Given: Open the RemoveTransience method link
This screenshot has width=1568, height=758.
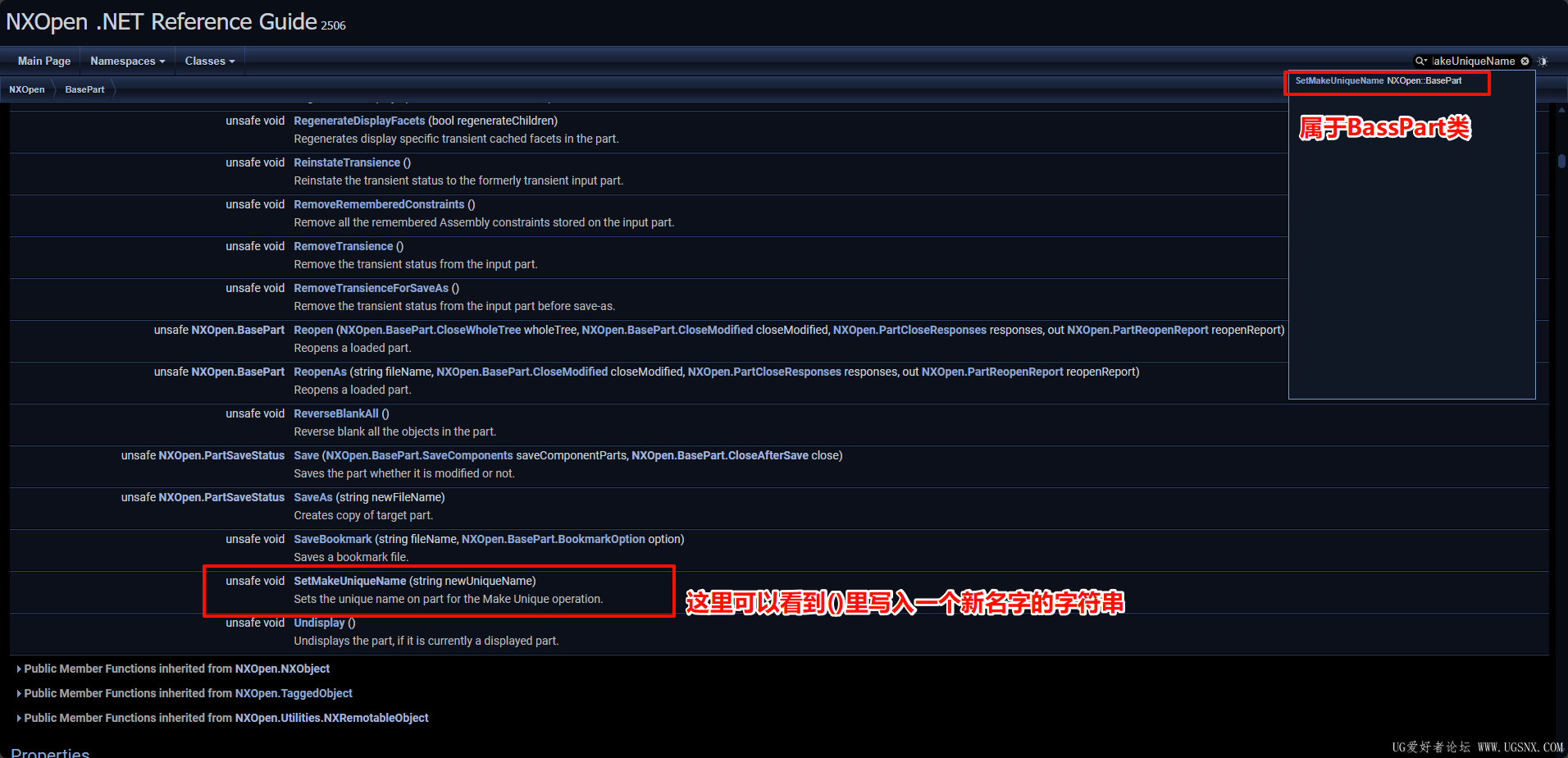Looking at the screenshot, I should tap(344, 246).
